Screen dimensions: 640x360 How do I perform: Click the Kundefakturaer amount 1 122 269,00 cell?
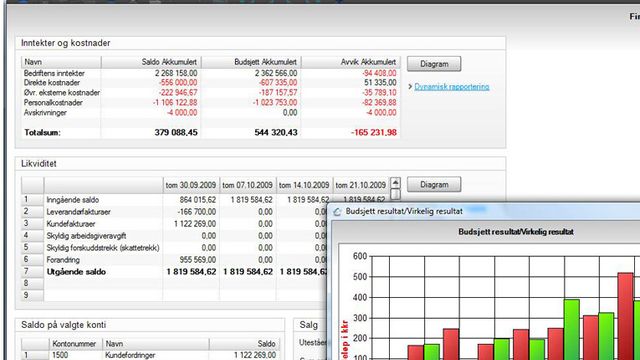191,224
